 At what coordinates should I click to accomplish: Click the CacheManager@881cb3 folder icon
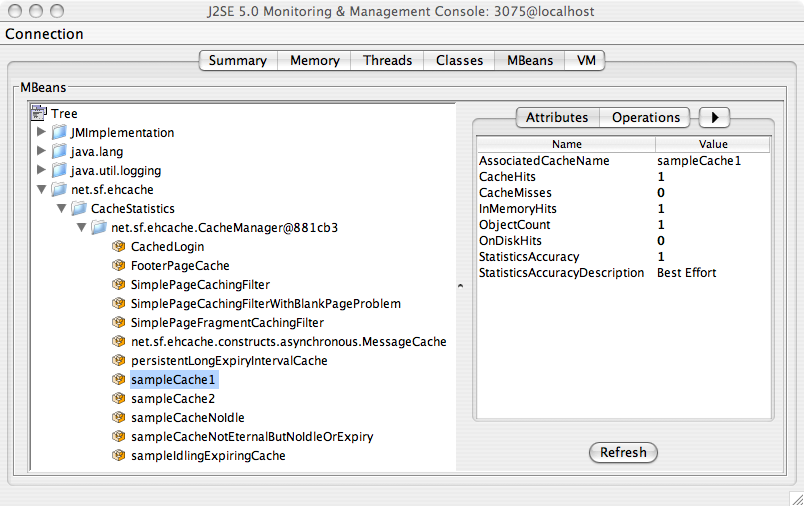pyautogui.click(x=99, y=227)
